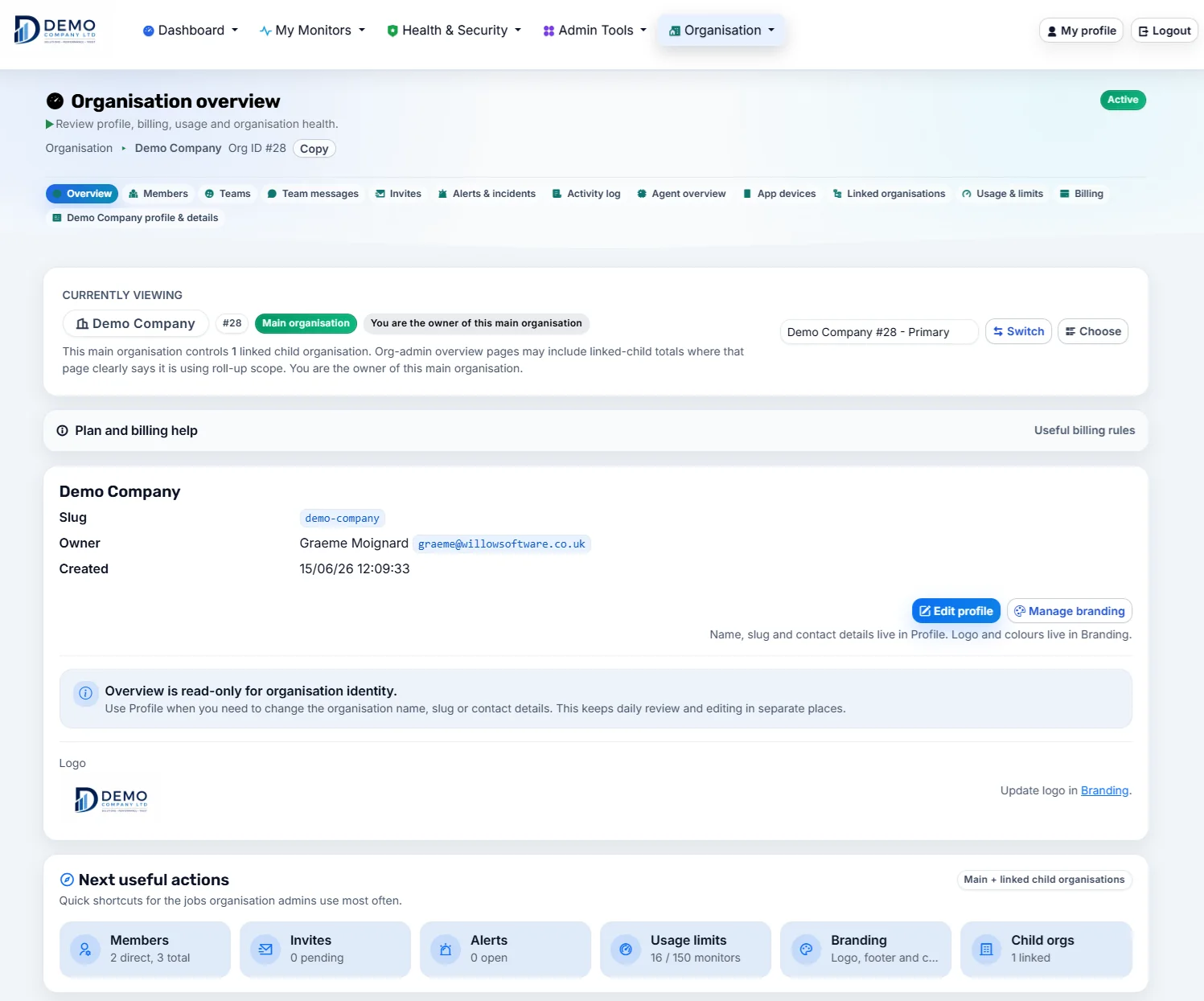This screenshot has width=1204, height=1001.
Task: Click the Branding card palette icon
Action: pyautogui.click(x=806, y=950)
